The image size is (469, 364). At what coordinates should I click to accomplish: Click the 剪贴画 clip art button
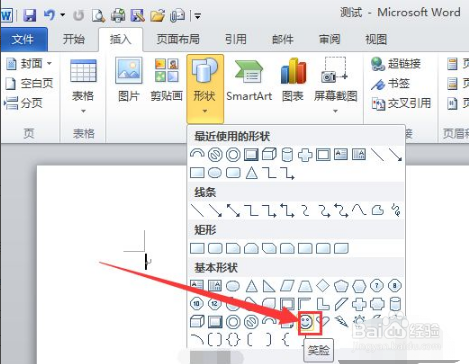coord(166,81)
